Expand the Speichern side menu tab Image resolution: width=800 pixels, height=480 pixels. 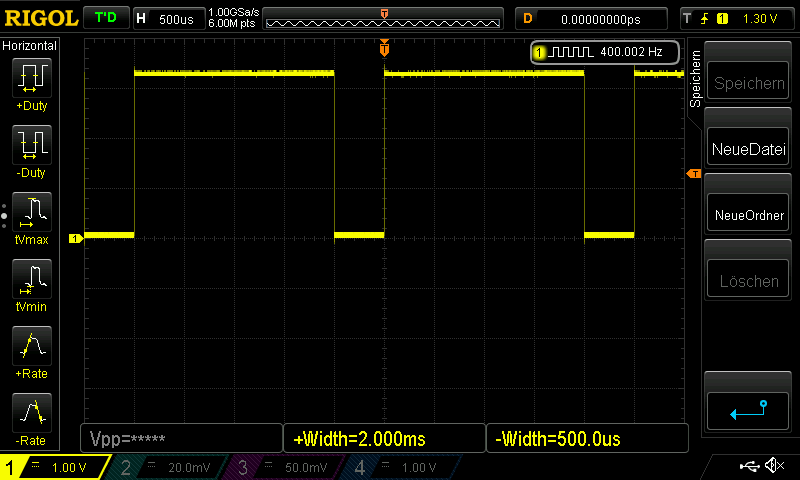tap(695, 82)
